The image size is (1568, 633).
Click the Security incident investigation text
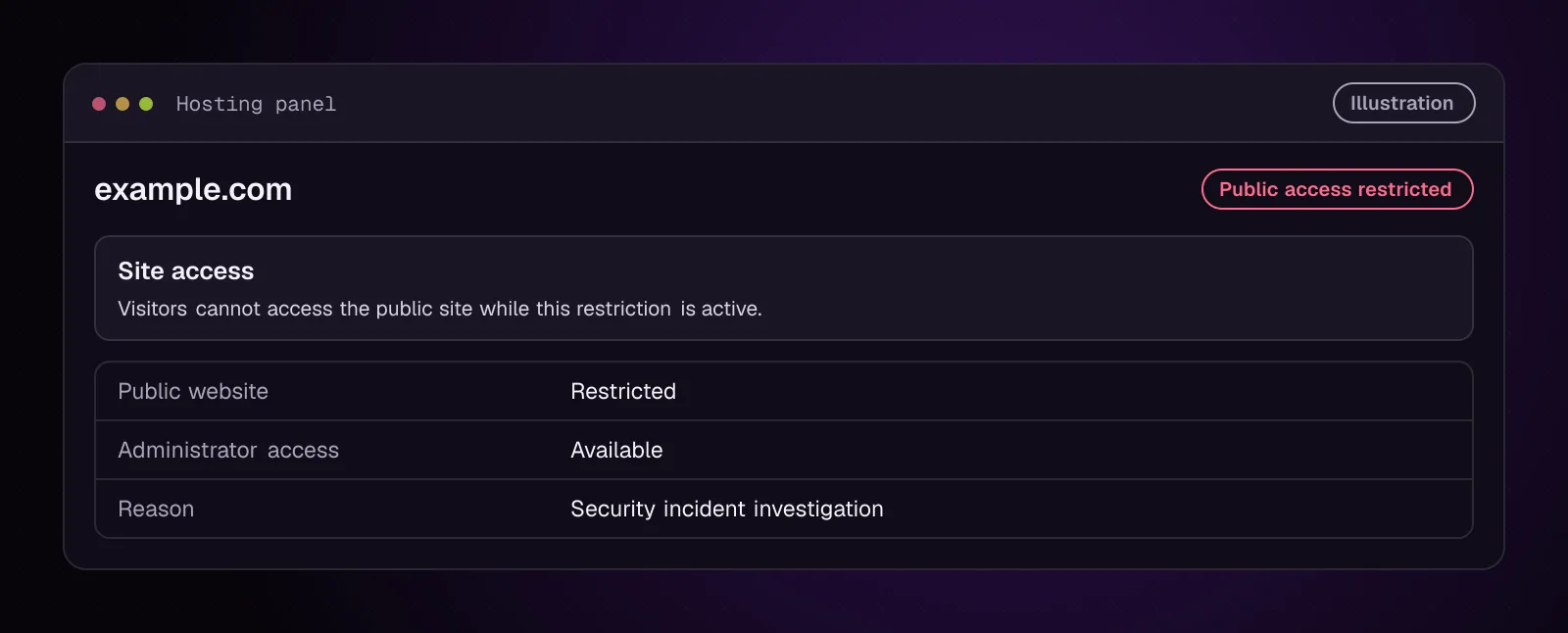[727, 509]
